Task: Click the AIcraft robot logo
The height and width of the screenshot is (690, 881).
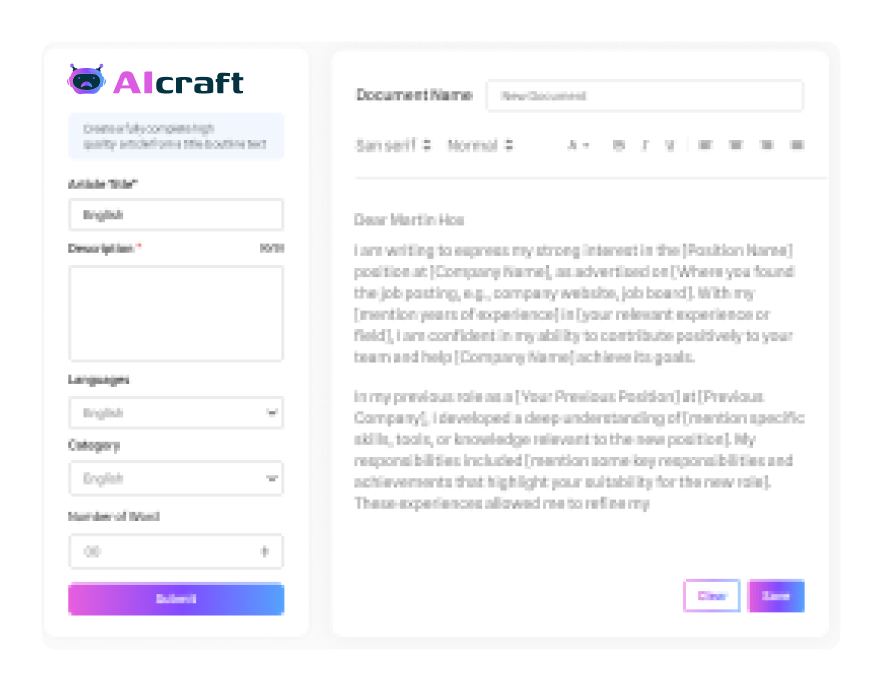Action: [x=86, y=80]
